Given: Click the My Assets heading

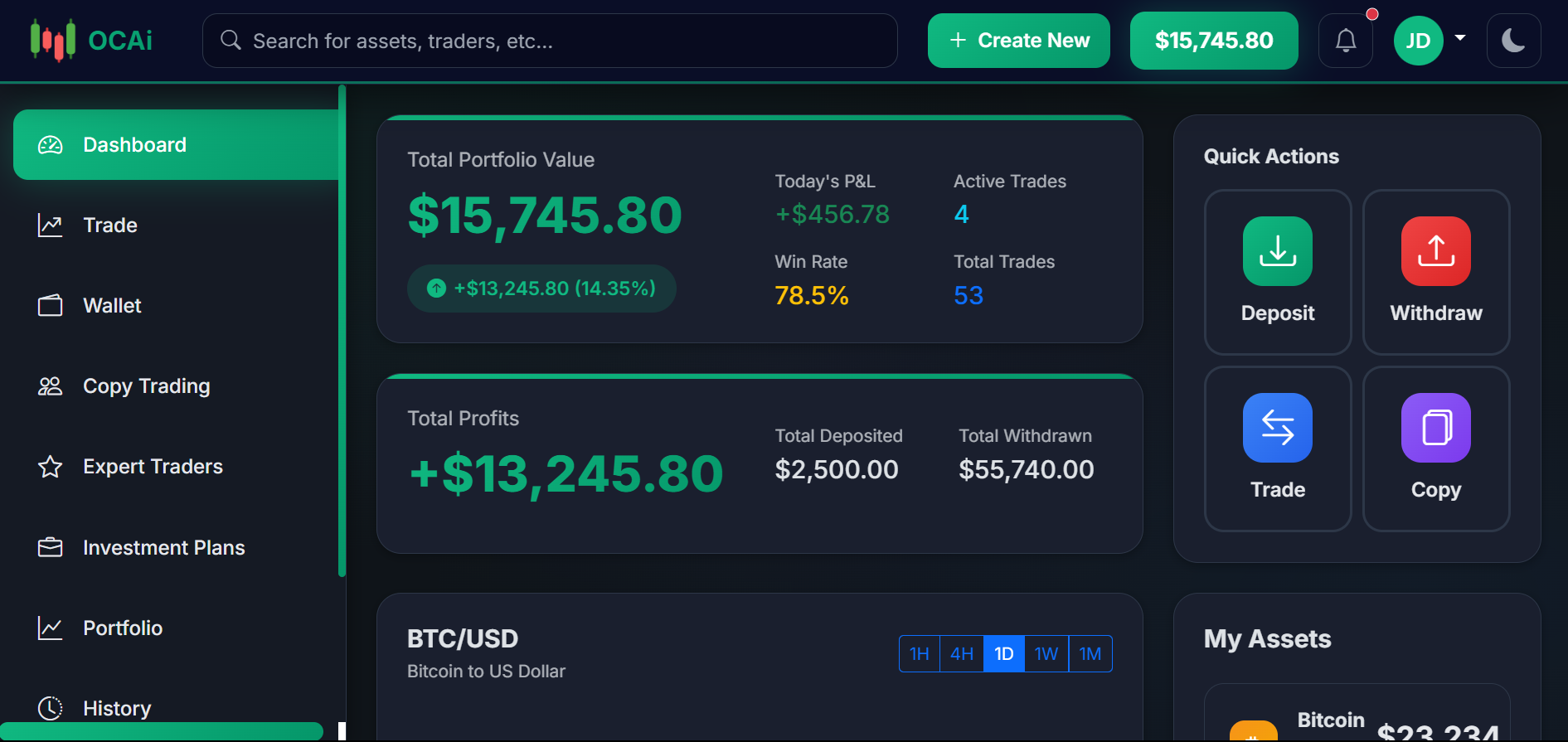Looking at the screenshot, I should [1267, 639].
